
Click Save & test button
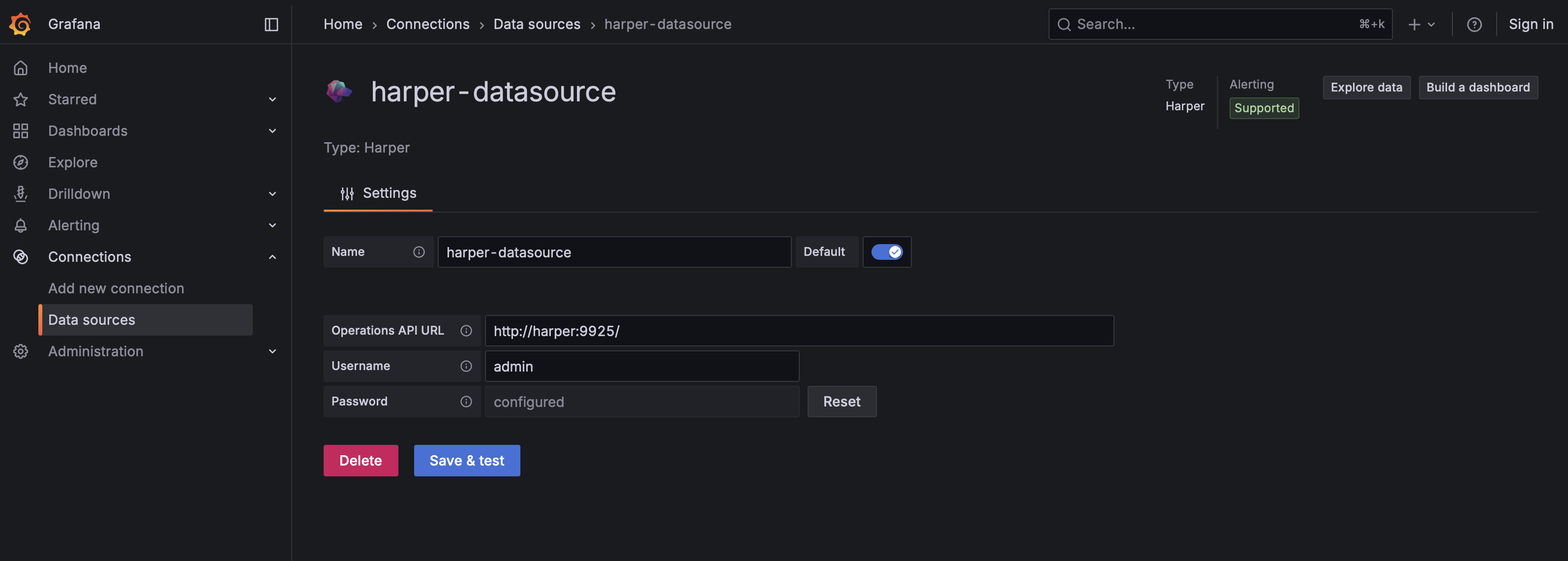[x=467, y=461]
